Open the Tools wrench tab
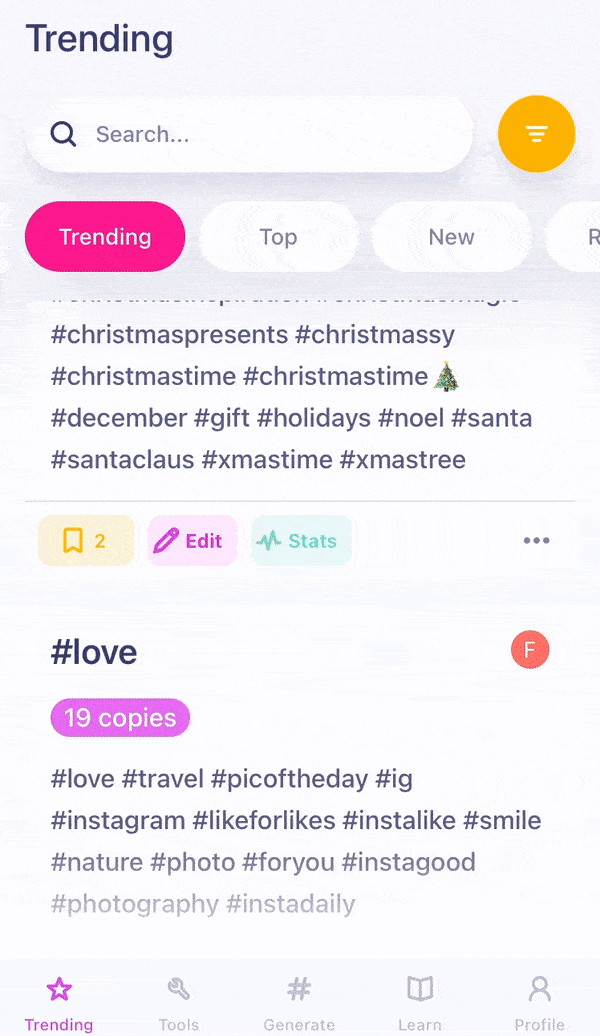This screenshot has width=600, height=1036. [179, 999]
